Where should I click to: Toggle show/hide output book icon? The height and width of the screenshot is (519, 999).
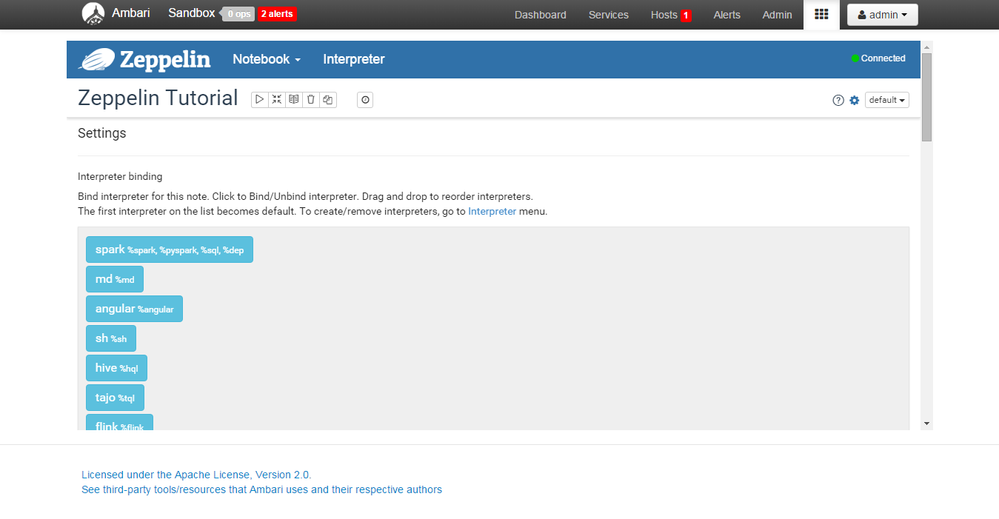coord(294,99)
